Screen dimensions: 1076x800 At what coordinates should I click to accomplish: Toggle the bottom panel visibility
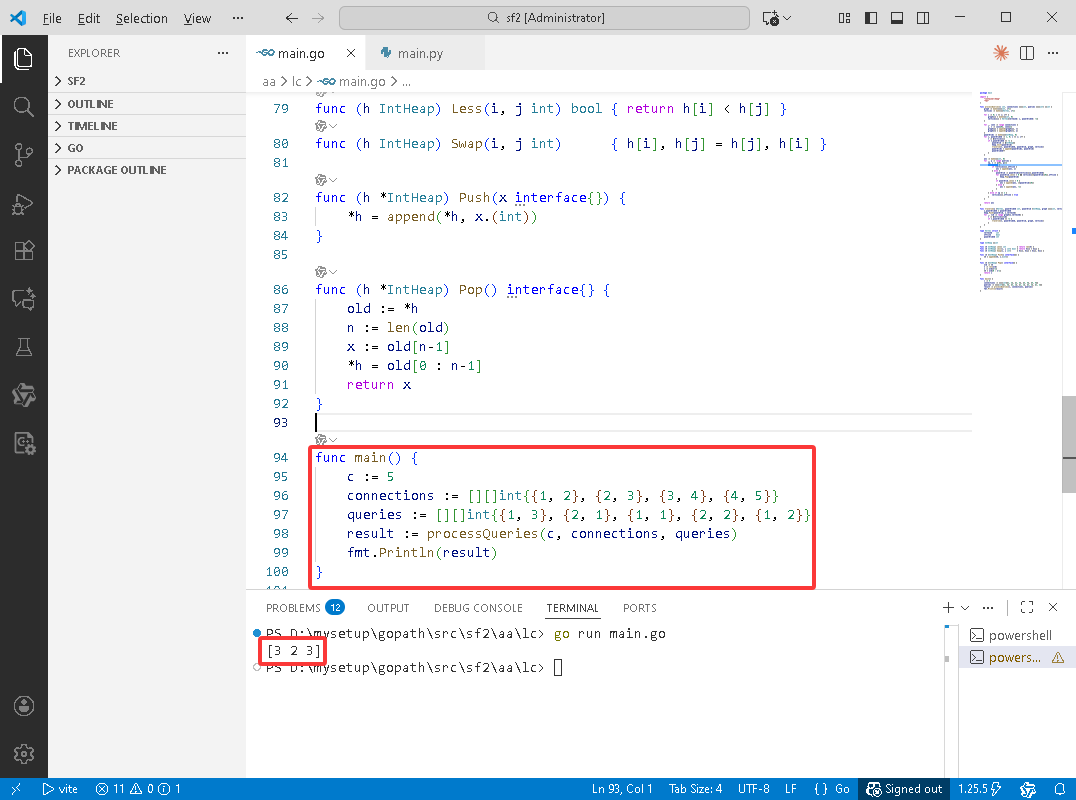point(896,18)
